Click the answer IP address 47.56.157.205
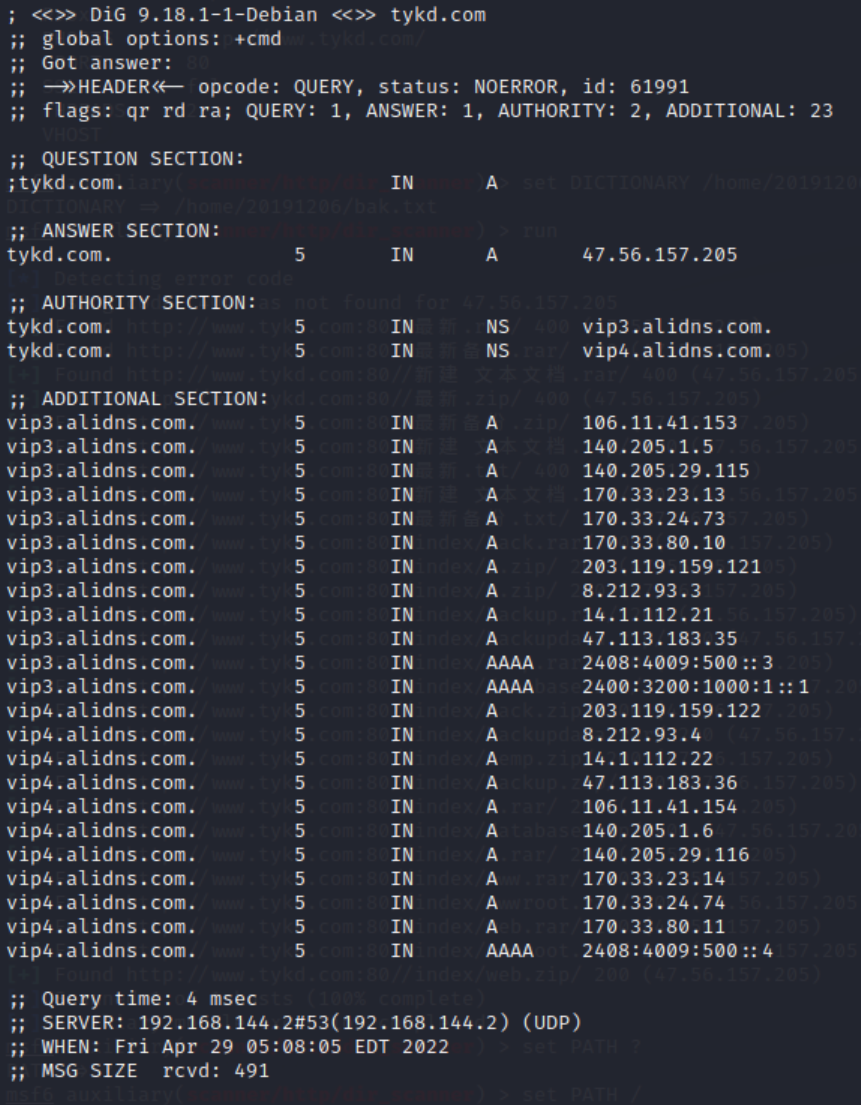The width and height of the screenshot is (861, 1105). (x=659, y=255)
